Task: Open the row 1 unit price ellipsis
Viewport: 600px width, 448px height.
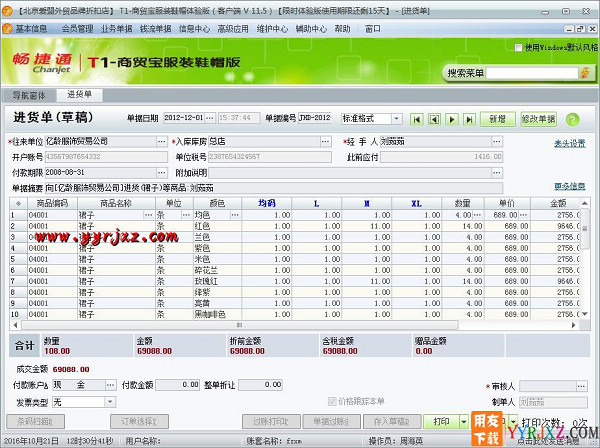Action: (x=524, y=215)
